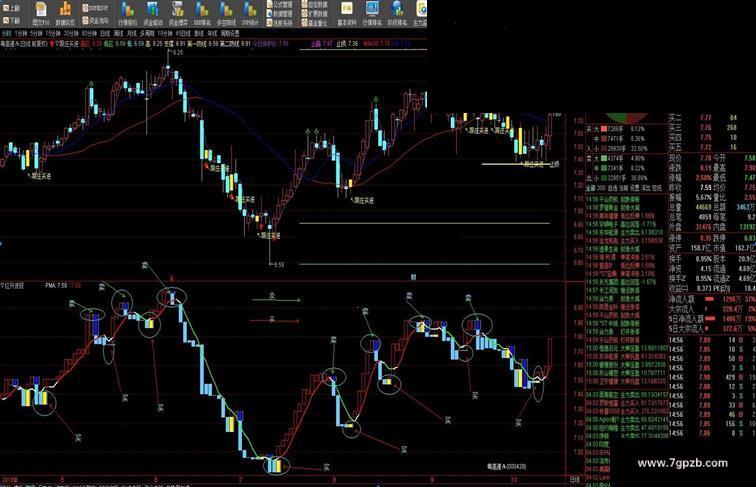Select the 月线 monthly period tab
This screenshot has height=487, width=756.
click(132, 34)
